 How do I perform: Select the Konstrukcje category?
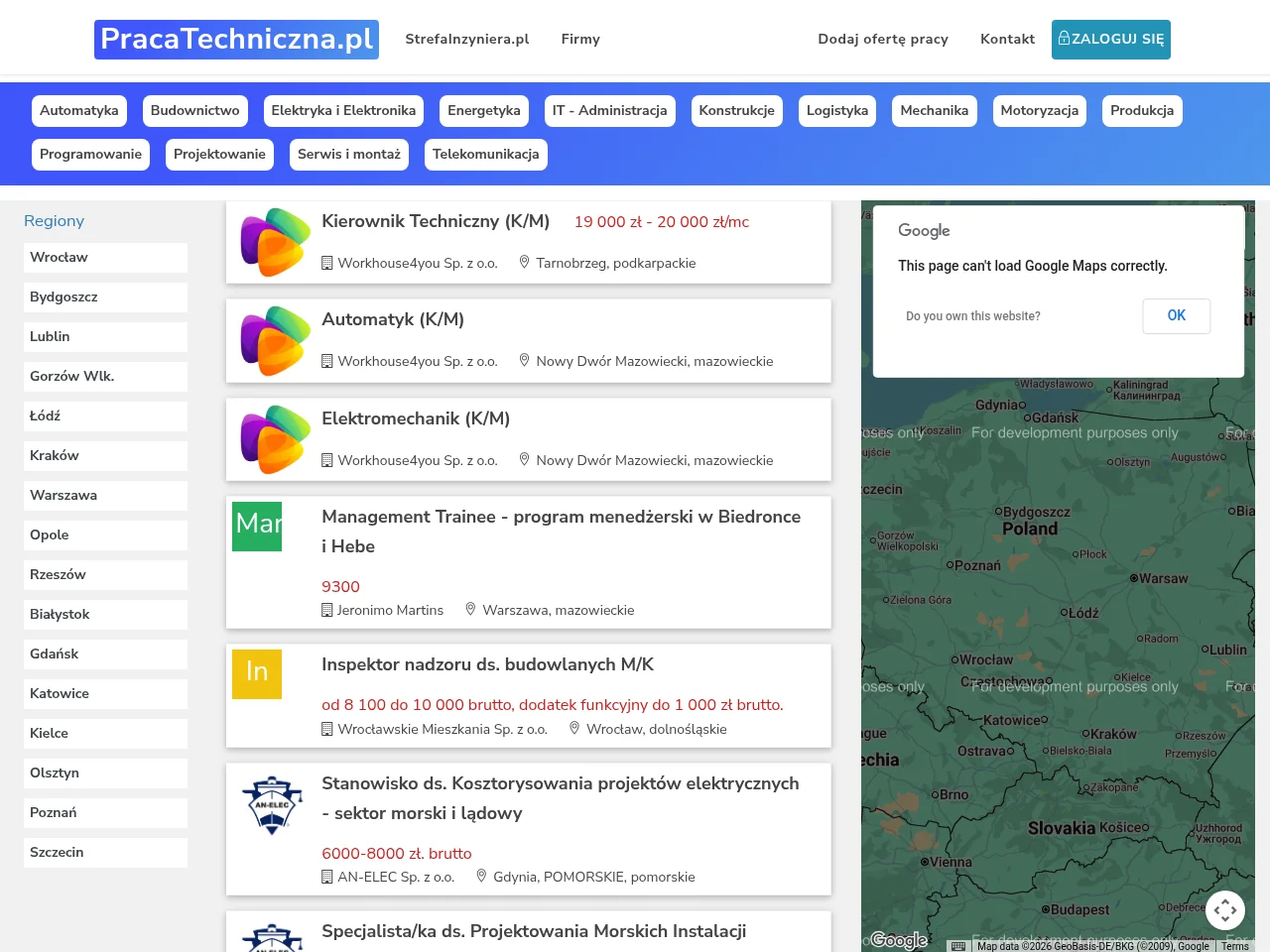[737, 111]
